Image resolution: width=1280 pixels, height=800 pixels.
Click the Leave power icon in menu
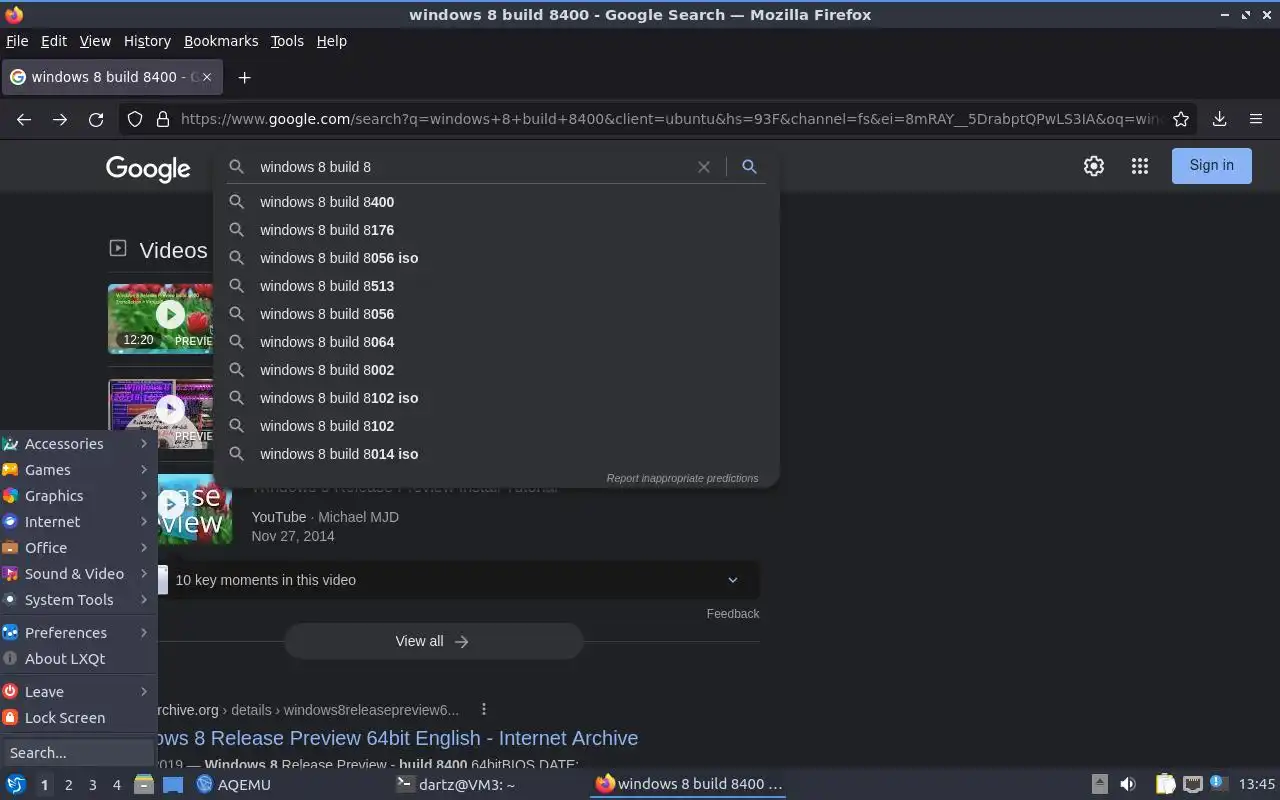10,691
